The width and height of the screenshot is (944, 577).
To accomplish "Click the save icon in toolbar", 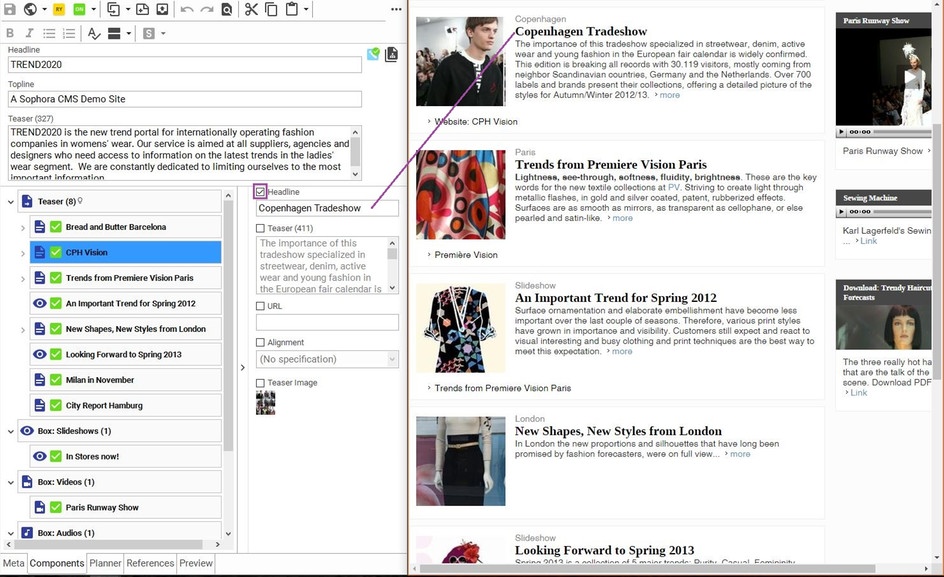I will point(10,9).
